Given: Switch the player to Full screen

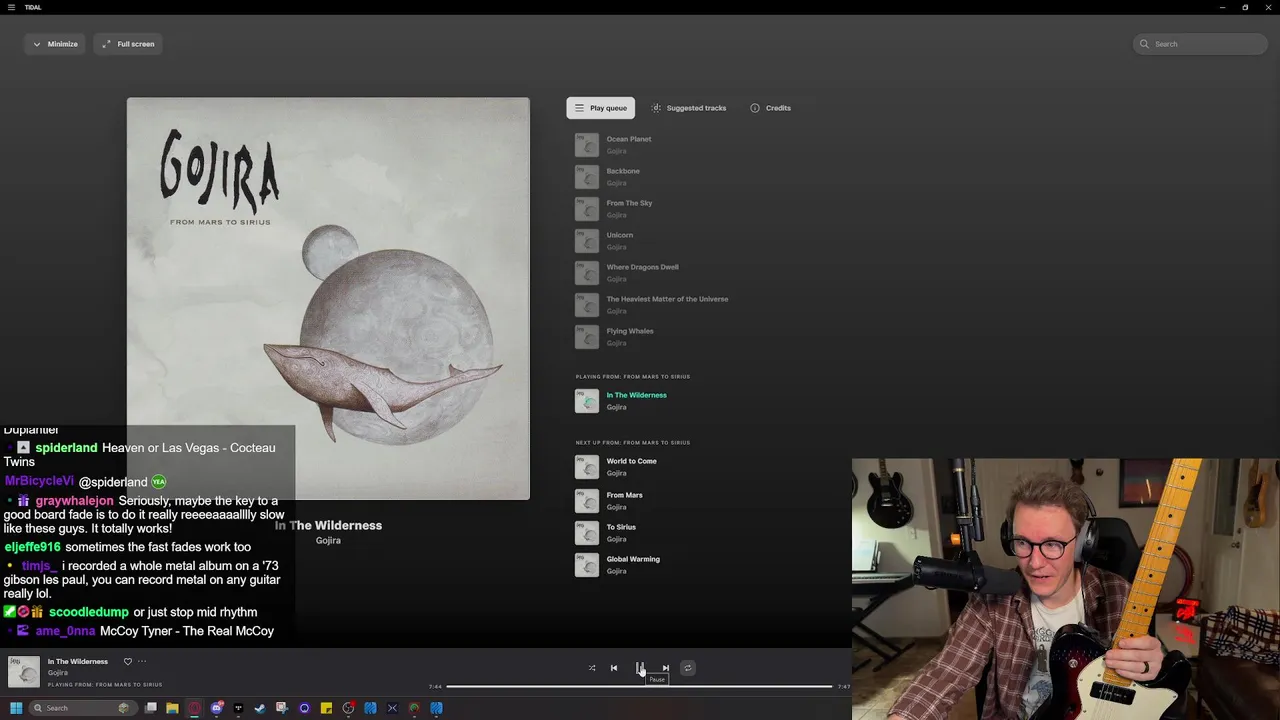Looking at the screenshot, I should click(x=128, y=44).
